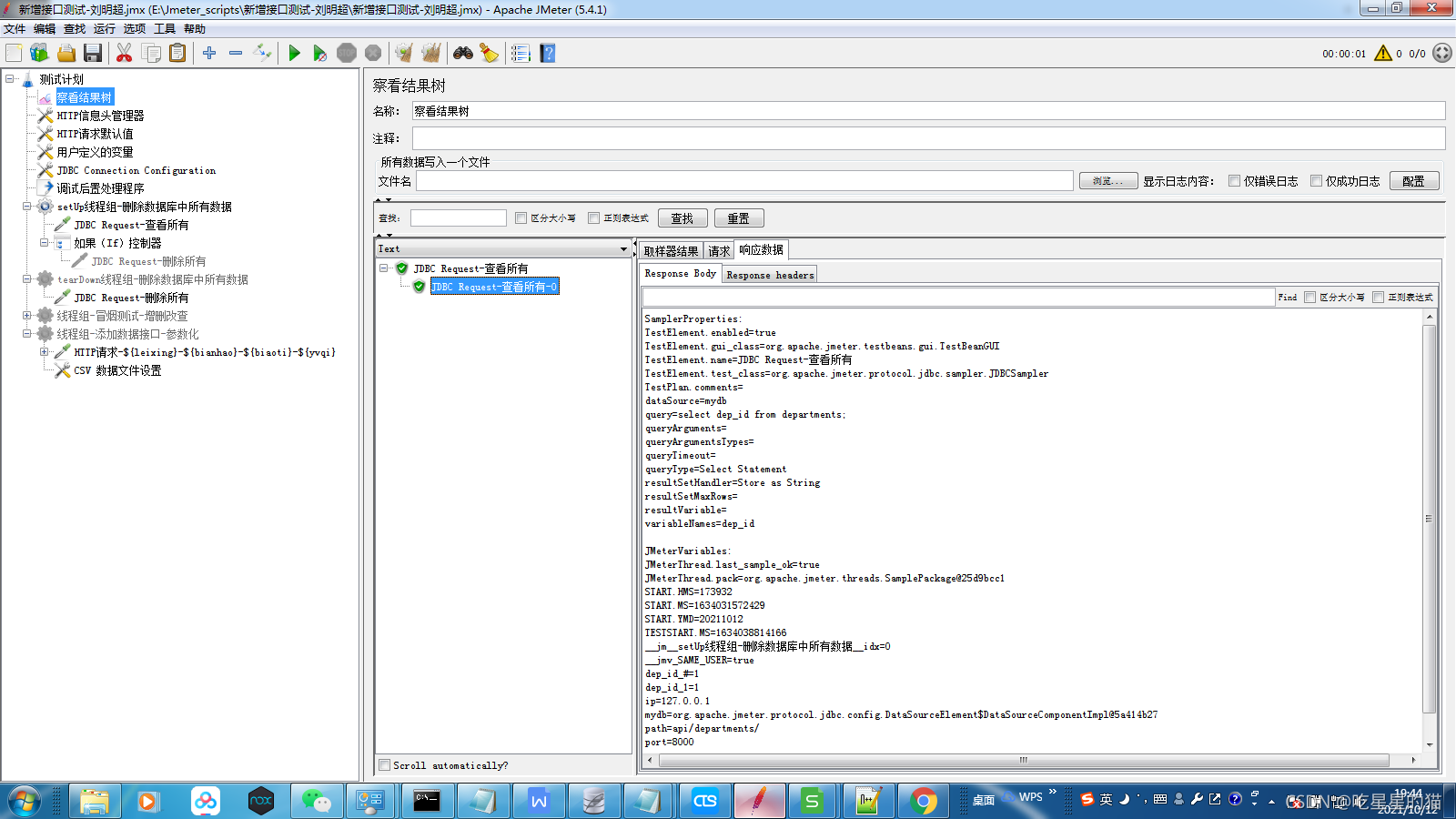Select CSV 数据文件设置 tree item
The height and width of the screenshot is (819, 1456).
tap(117, 370)
